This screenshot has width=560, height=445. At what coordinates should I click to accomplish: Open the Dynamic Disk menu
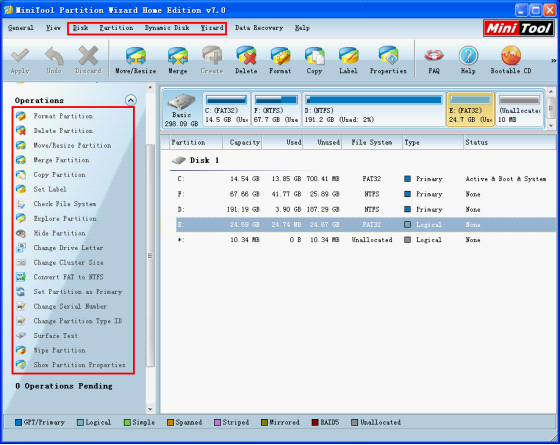167,28
